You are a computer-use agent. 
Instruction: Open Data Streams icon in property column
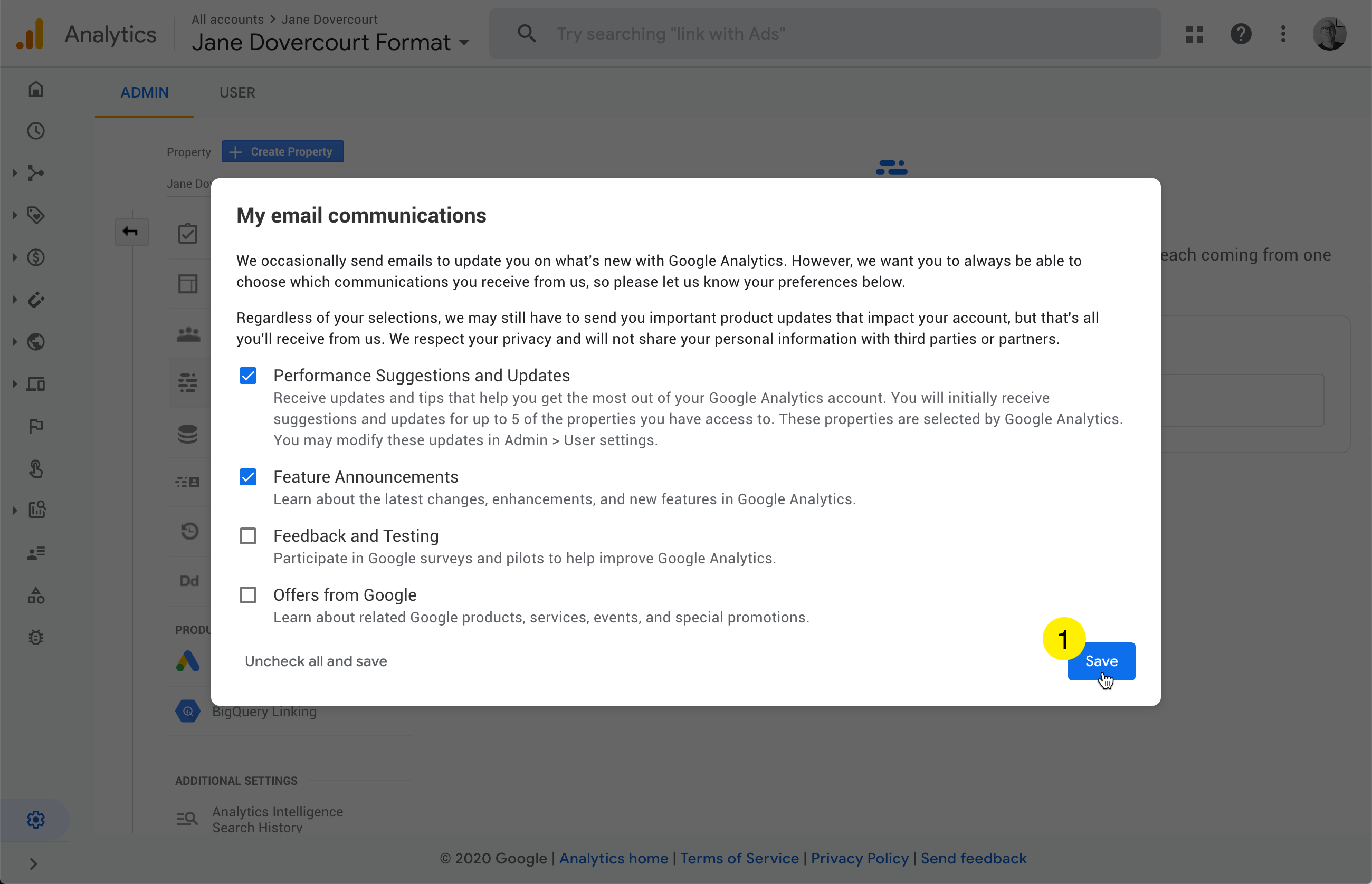[188, 383]
